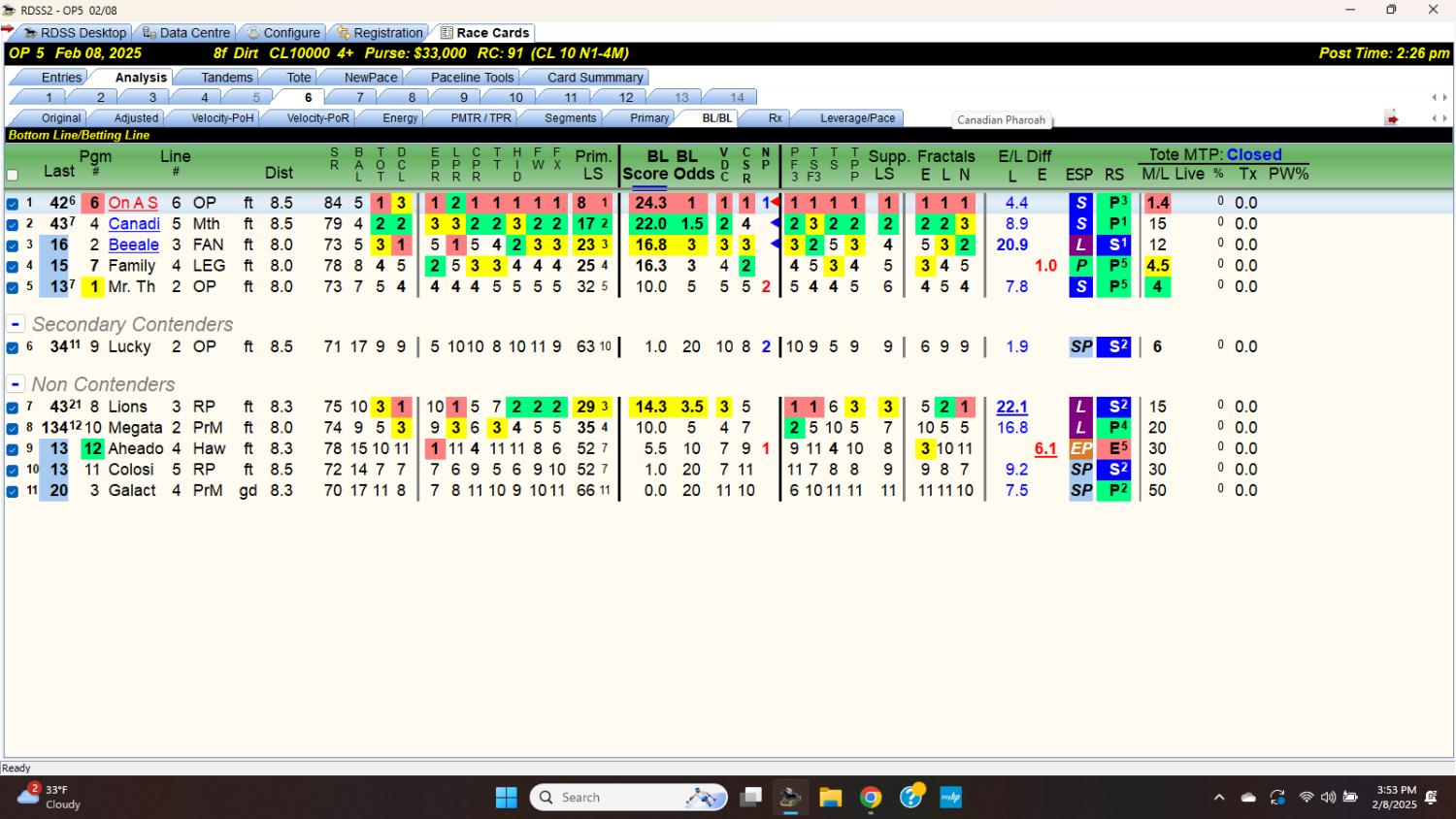Screen dimensions: 1456x819
Task: Open the notification bell in tray
Action: click(x=1431, y=798)
